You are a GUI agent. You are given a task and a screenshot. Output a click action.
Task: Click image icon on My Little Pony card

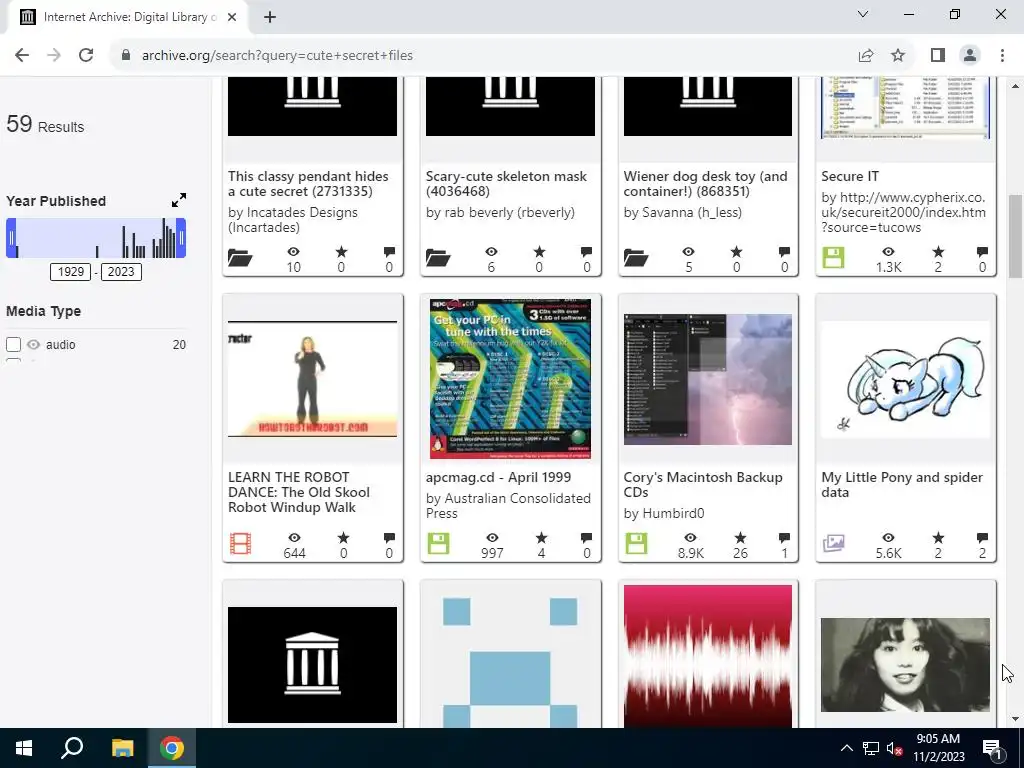click(834, 543)
